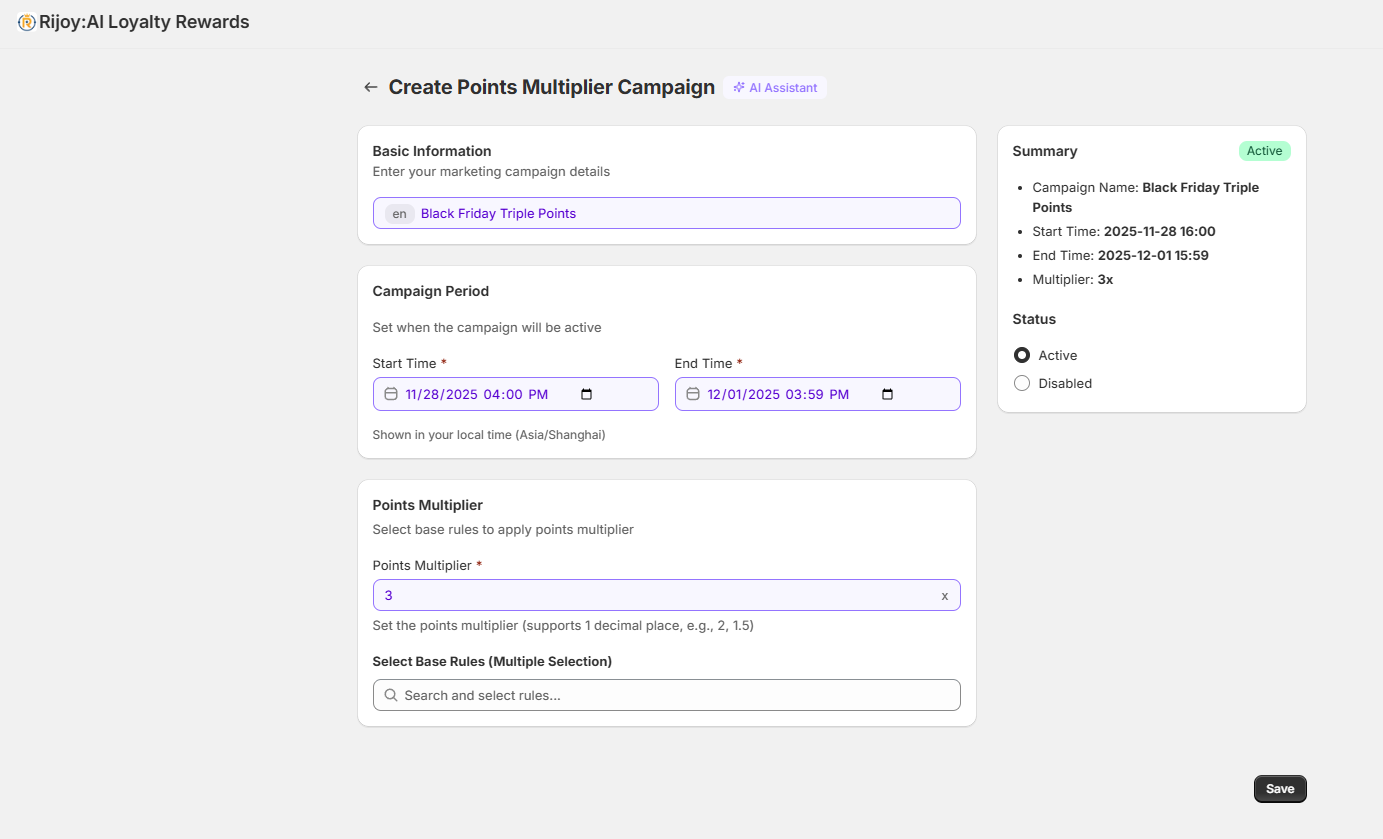Clear the Points Multiplier value with x
Image resolution: width=1383 pixels, height=839 pixels.
tap(944, 596)
